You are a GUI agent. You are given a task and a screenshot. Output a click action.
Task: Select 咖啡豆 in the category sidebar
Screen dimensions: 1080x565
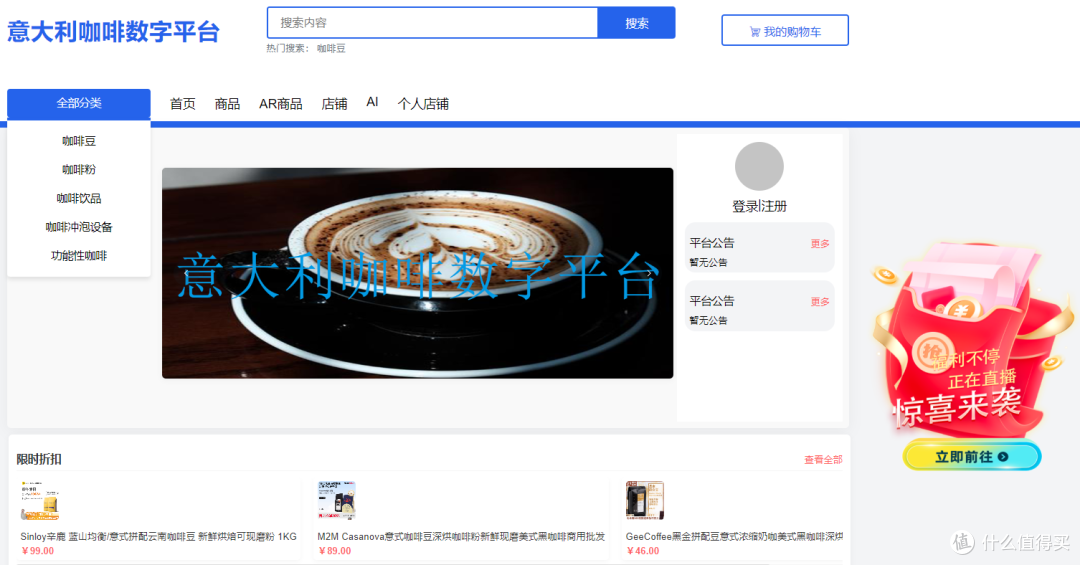coord(79,141)
